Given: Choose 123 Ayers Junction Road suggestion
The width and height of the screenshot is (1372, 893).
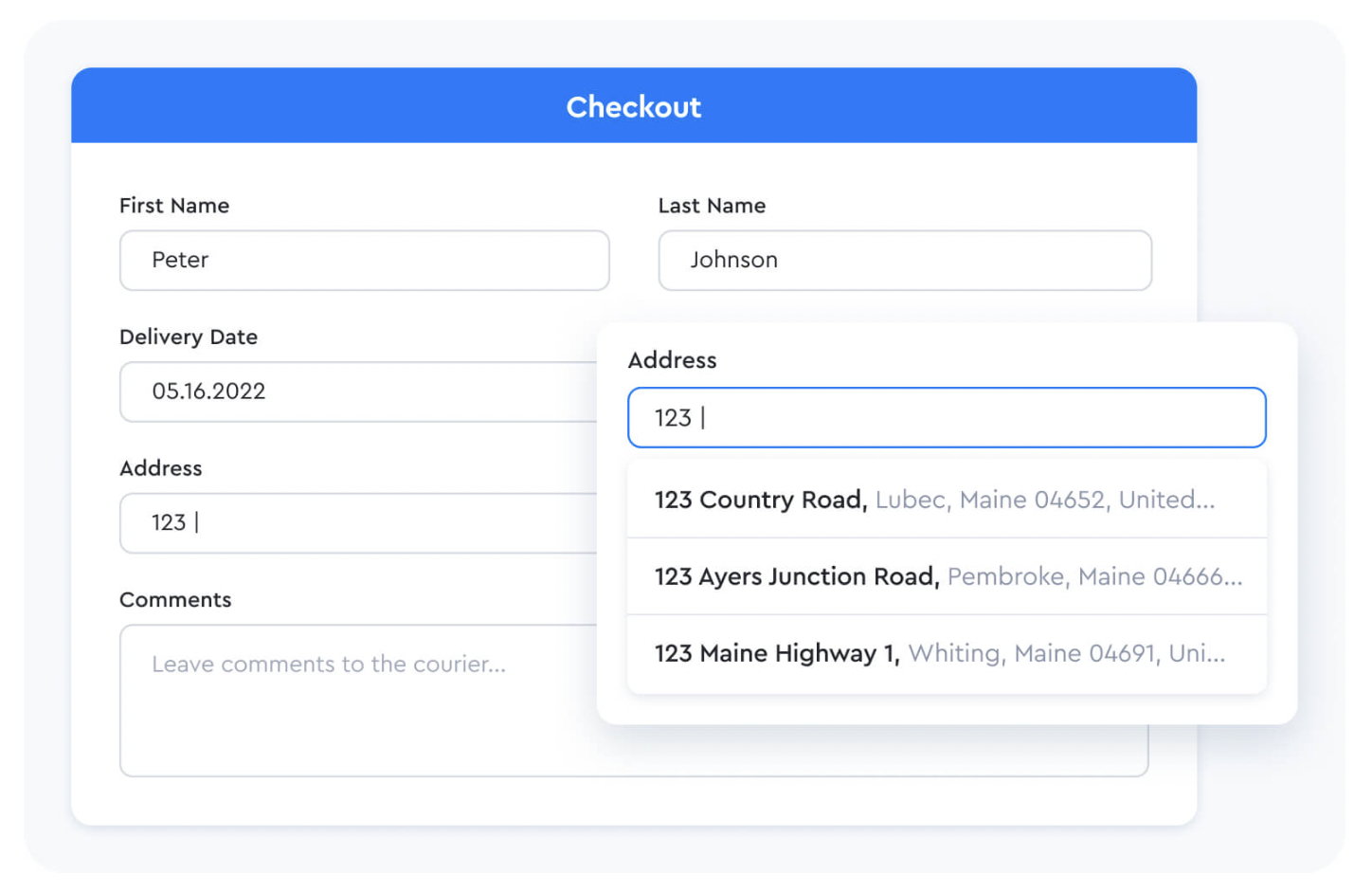Looking at the screenshot, I should point(946,576).
